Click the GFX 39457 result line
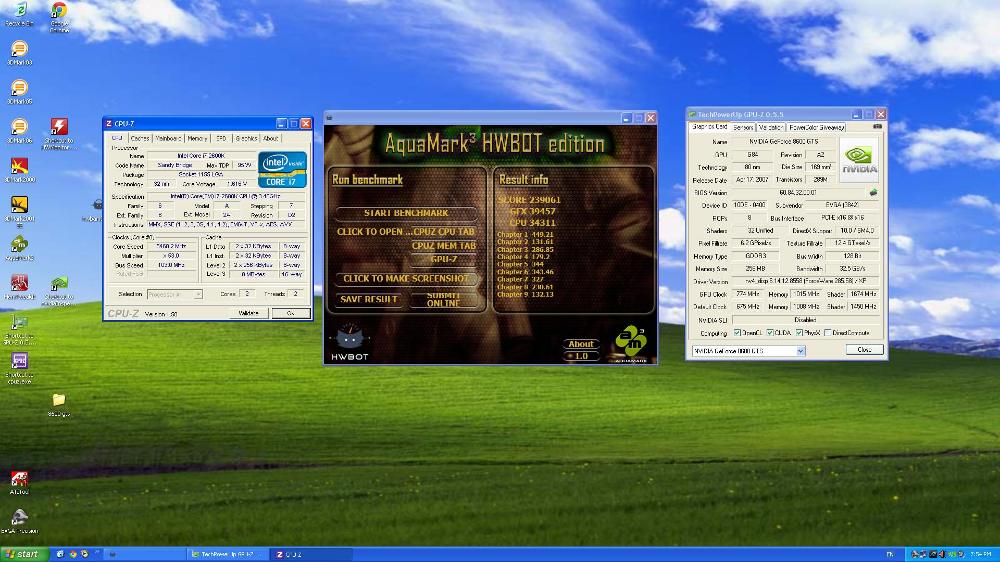1000x562 pixels. (x=532, y=211)
